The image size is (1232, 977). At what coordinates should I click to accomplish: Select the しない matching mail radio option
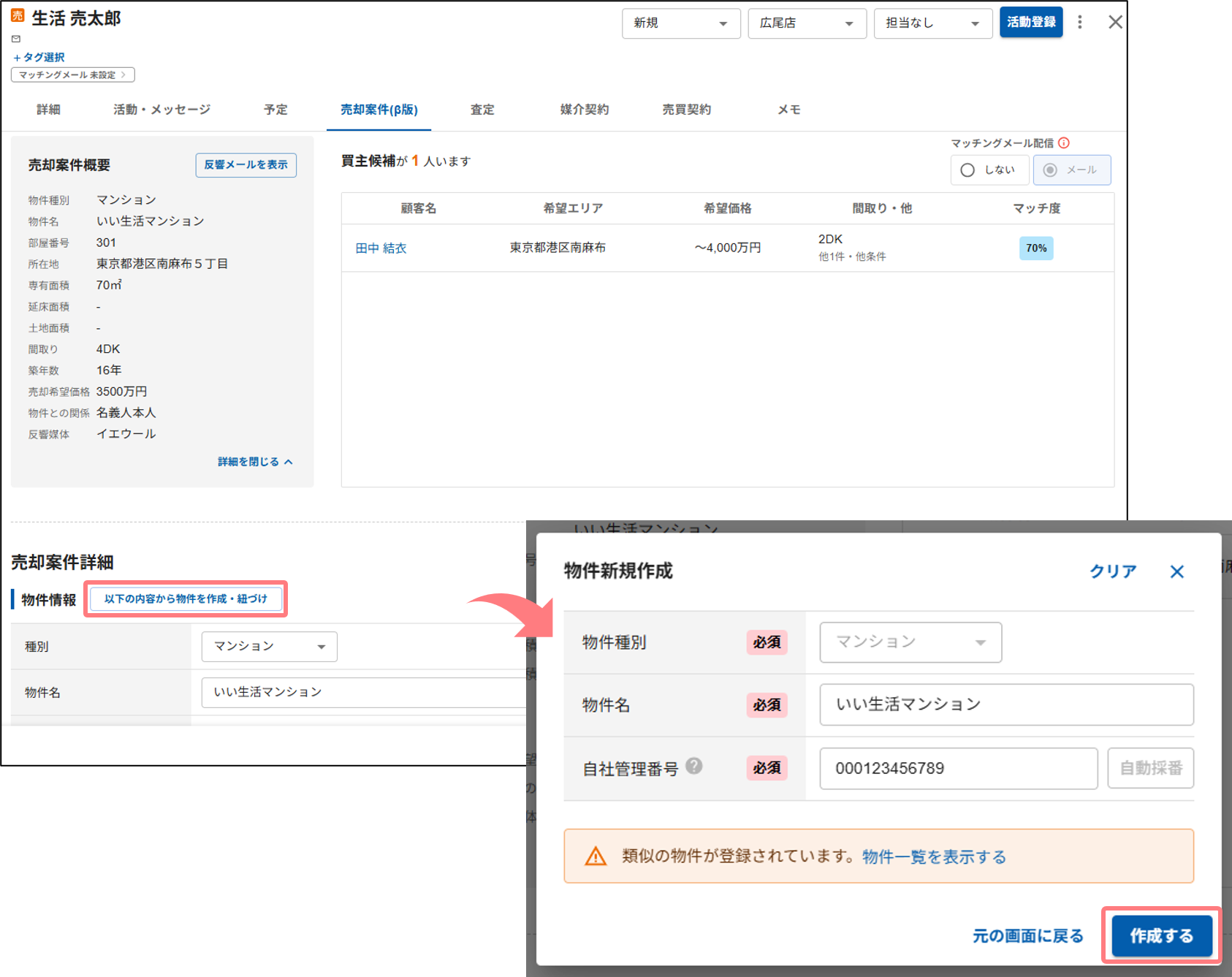[989, 170]
